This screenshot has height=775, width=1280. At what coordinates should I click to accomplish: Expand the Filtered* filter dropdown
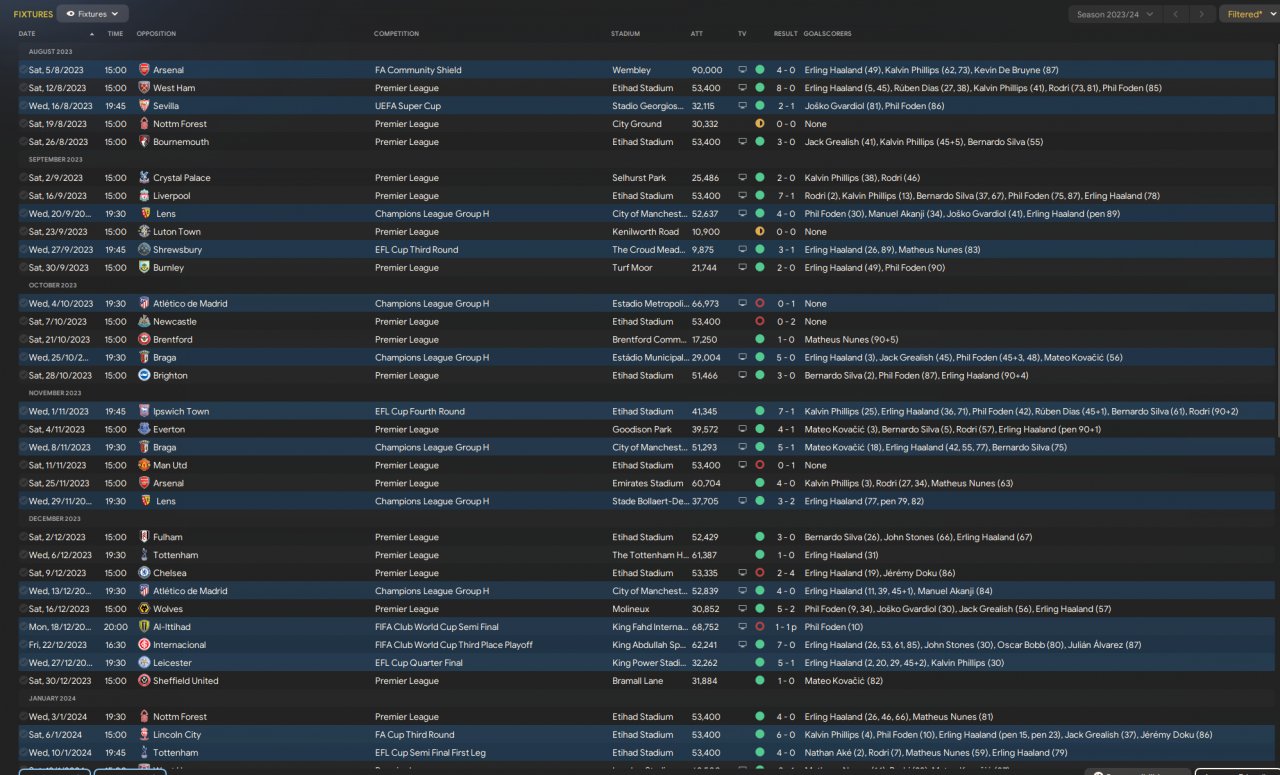pyautogui.click(x=1248, y=14)
